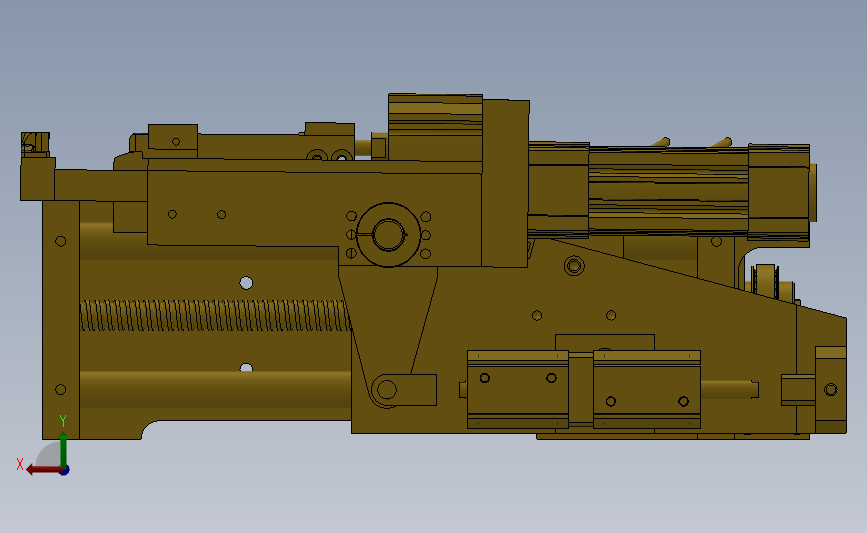Select the pivot eye lug under the triangular bracket
867x533 pixels.
[404, 390]
